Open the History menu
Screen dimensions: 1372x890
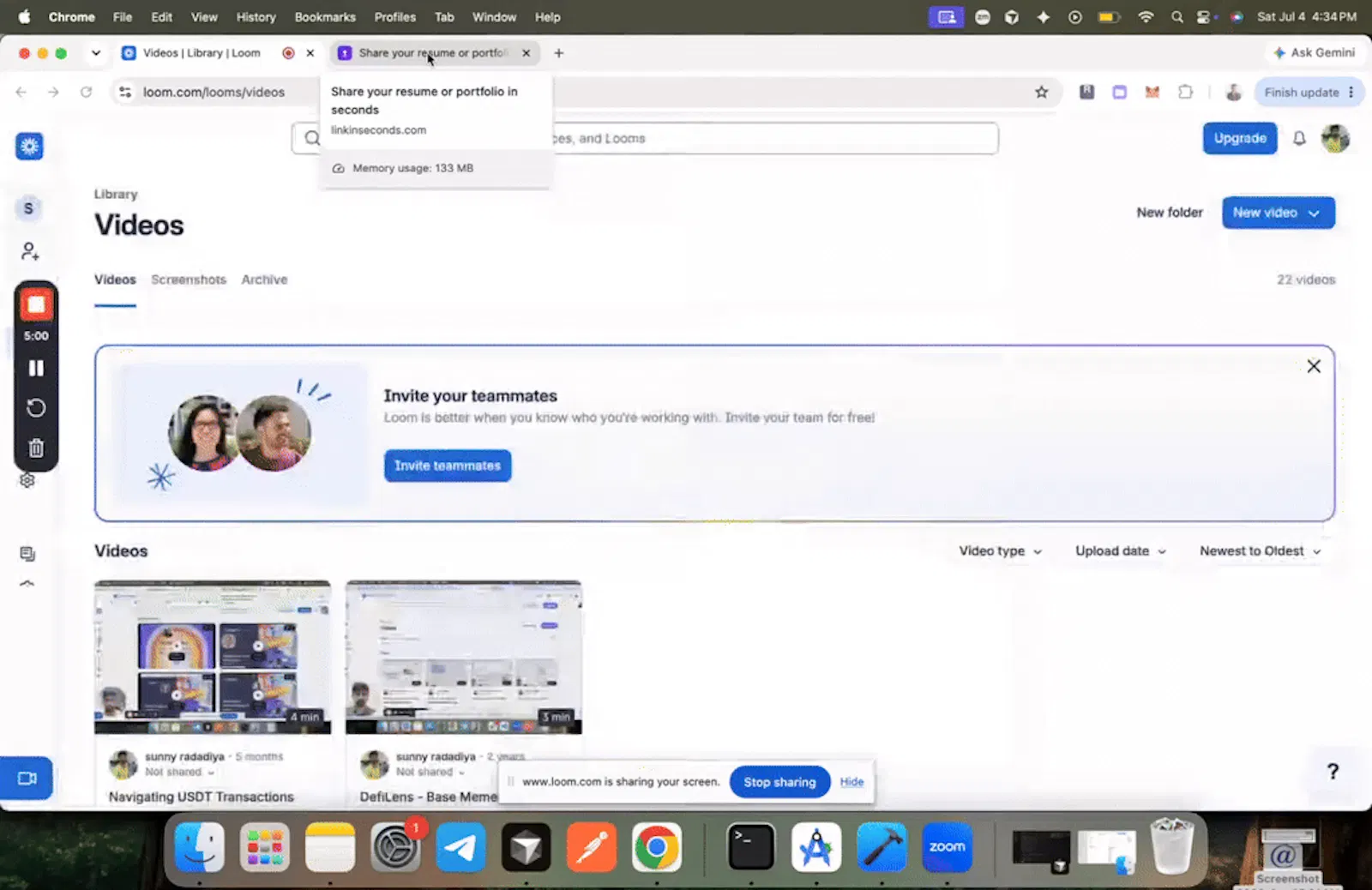coord(256,17)
